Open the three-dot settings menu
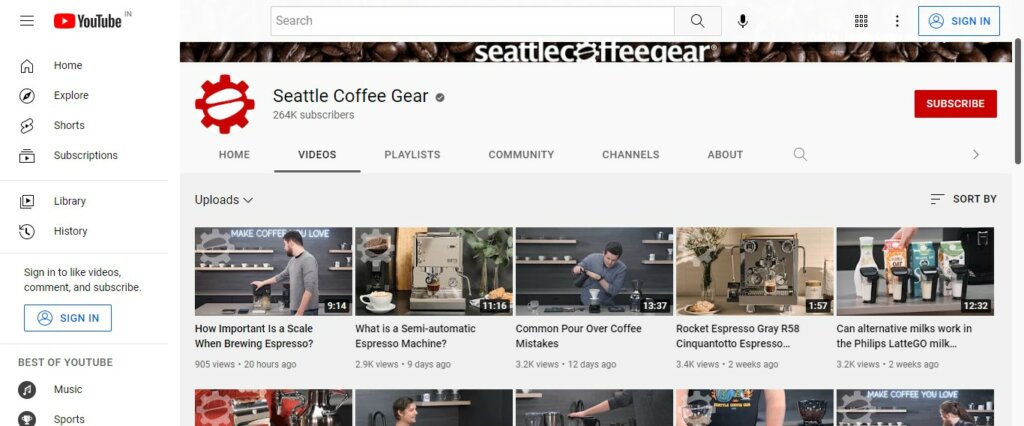 tap(897, 21)
